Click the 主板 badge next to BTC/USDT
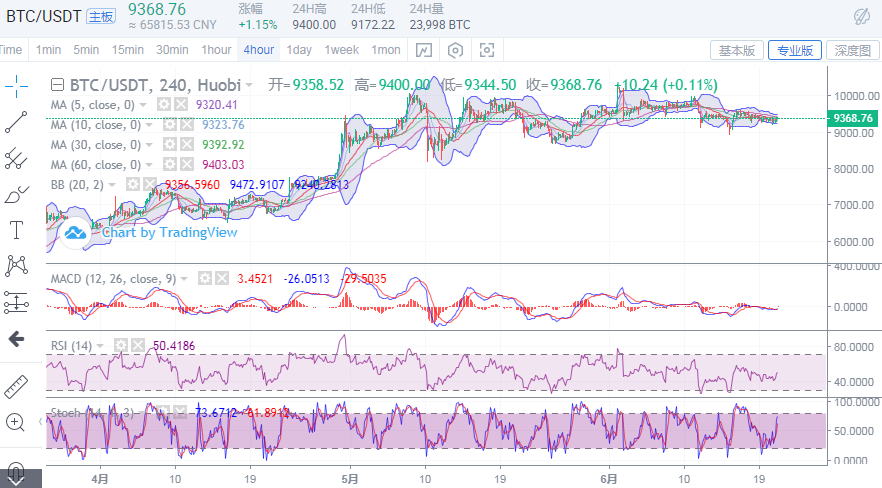 tap(101, 17)
